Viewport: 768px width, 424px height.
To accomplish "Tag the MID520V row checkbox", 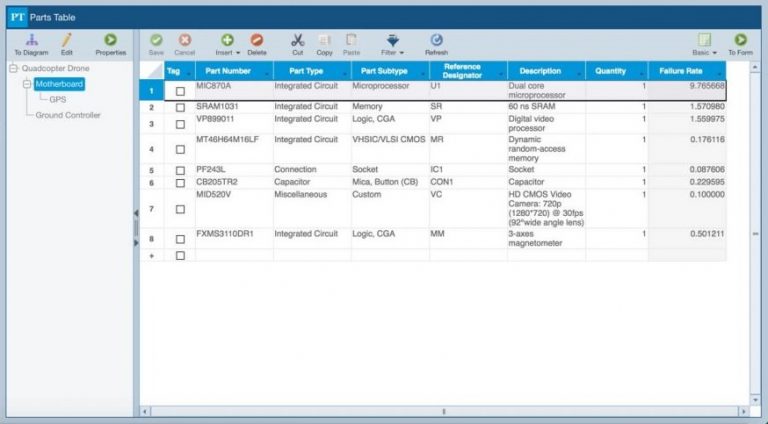I will coord(180,209).
